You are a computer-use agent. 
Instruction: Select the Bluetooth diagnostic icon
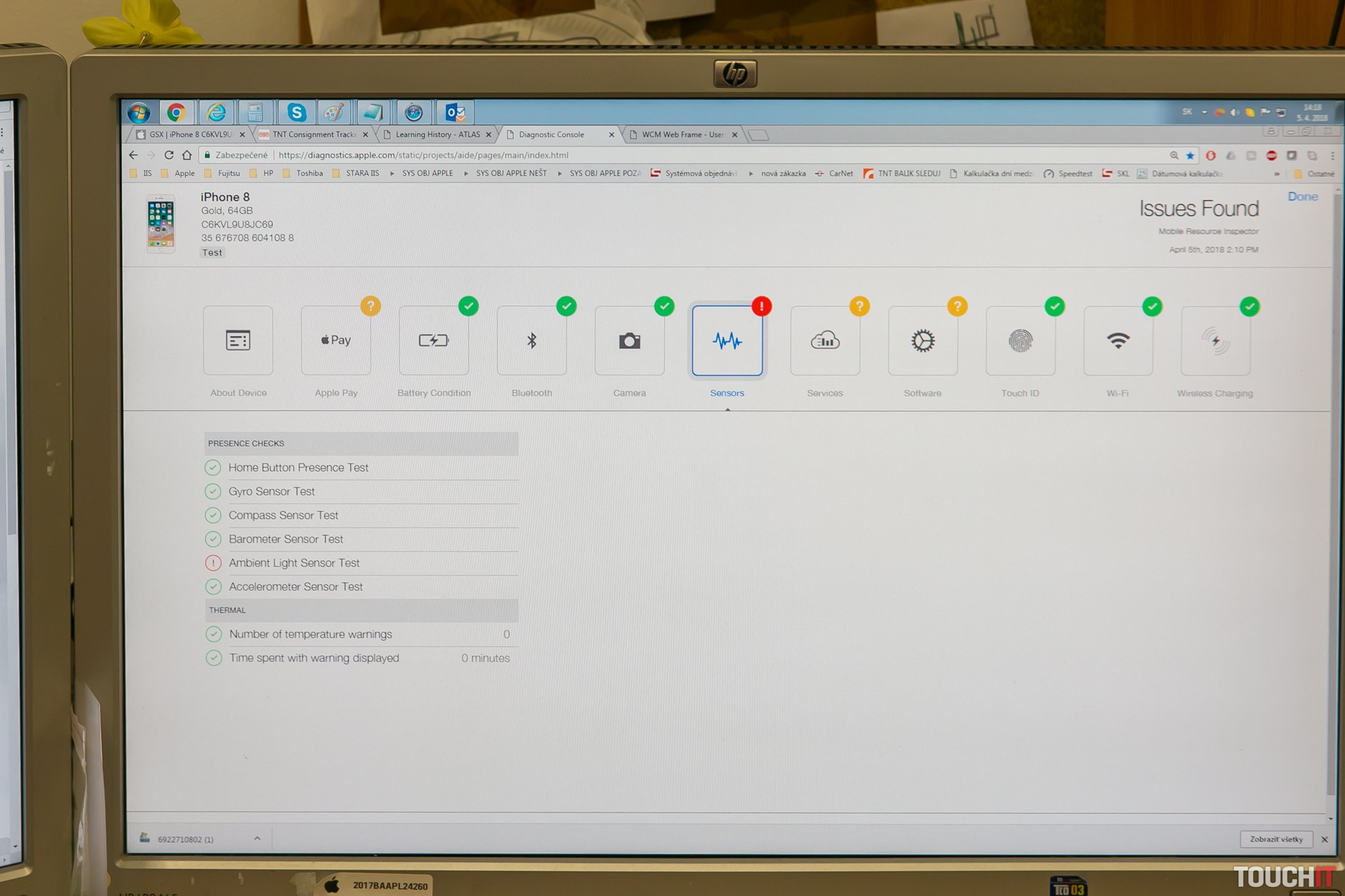(x=531, y=341)
